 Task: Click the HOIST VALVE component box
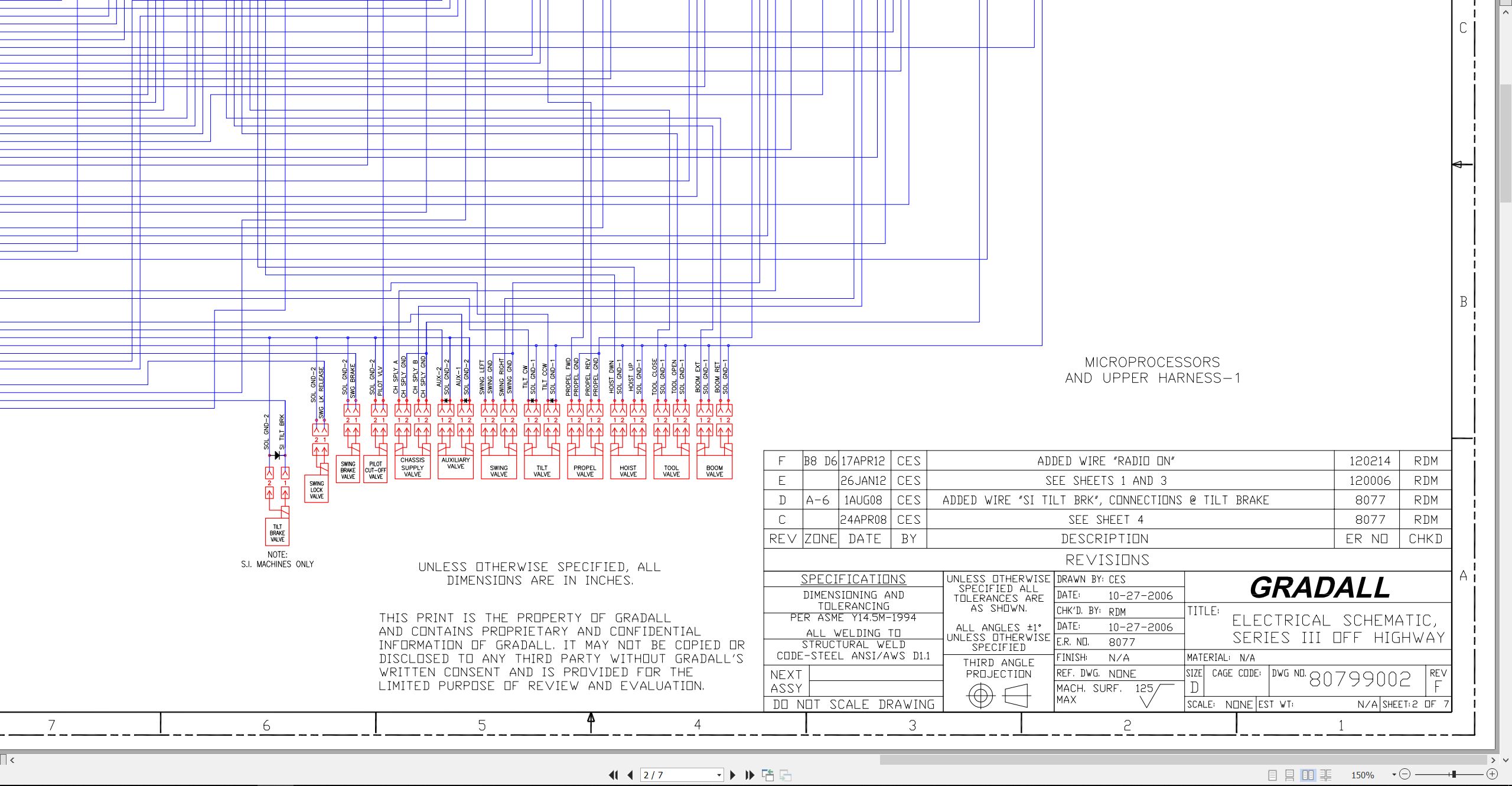(628, 467)
